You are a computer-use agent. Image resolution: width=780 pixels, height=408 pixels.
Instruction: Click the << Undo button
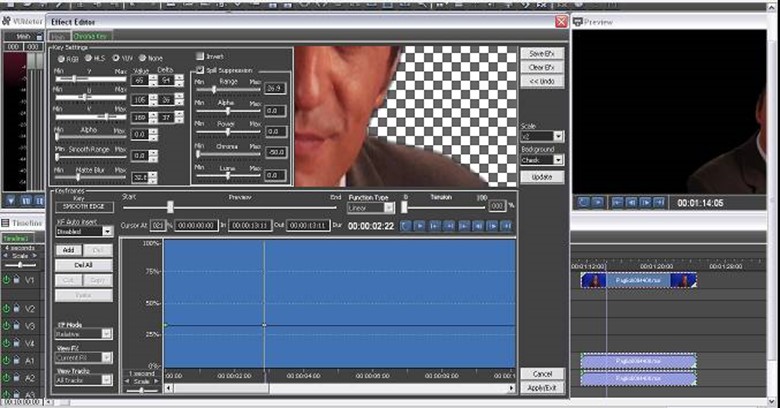542,81
